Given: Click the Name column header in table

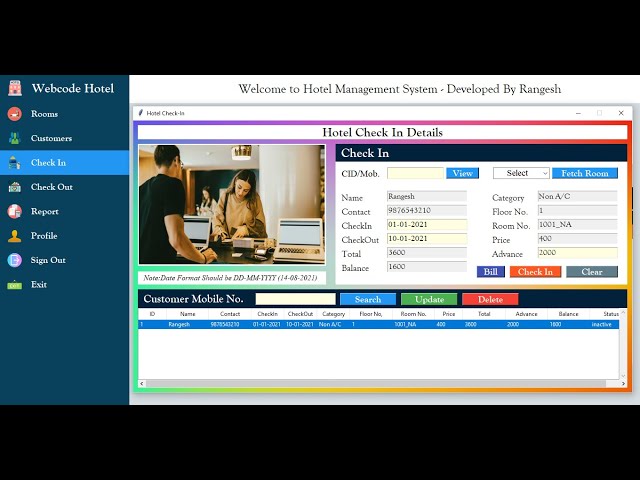Looking at the screenshot, I should pyautogui.click(x=187, y=314).
